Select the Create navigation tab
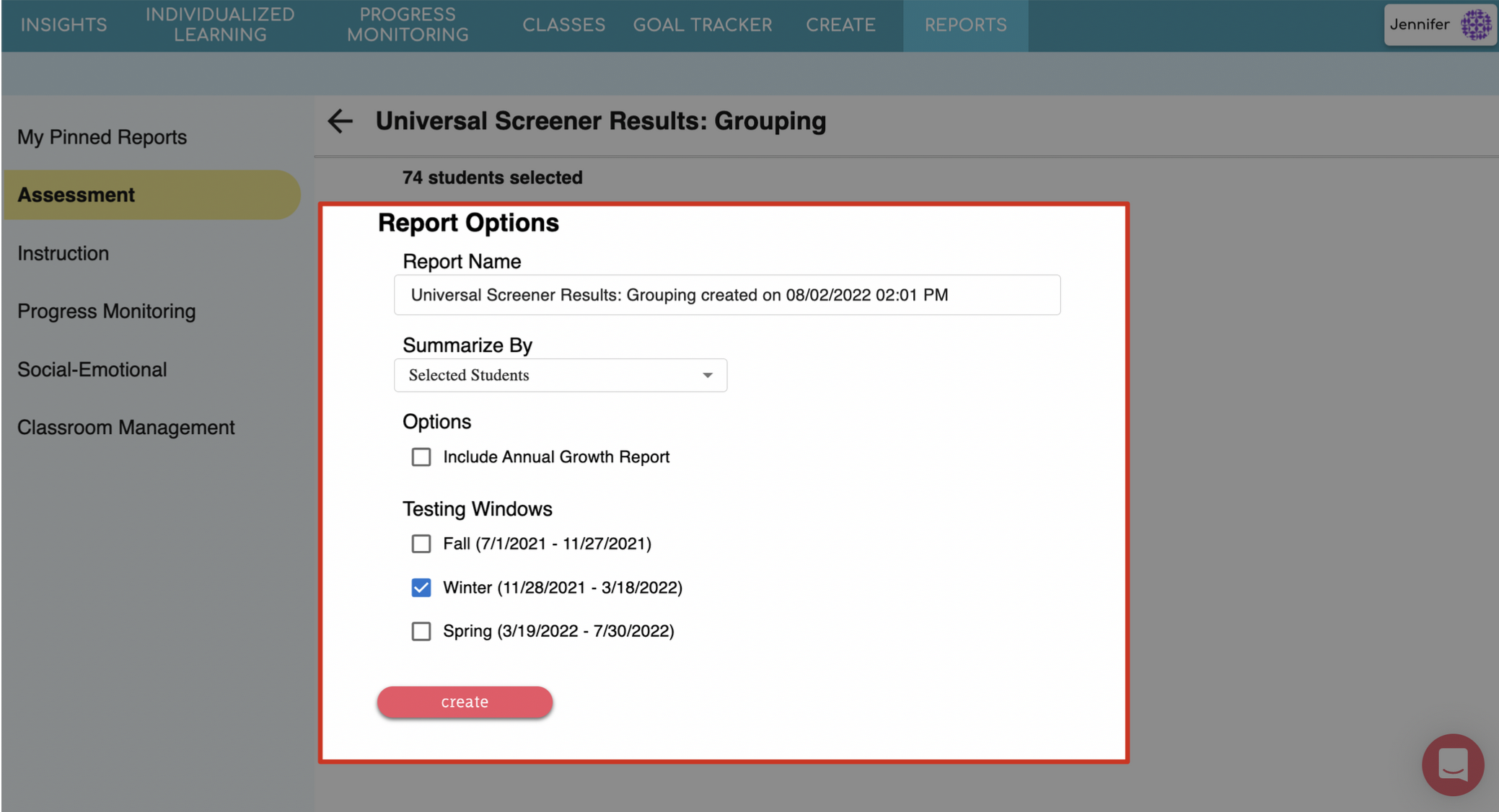1499x812 pixels. (x=840, y=25)
